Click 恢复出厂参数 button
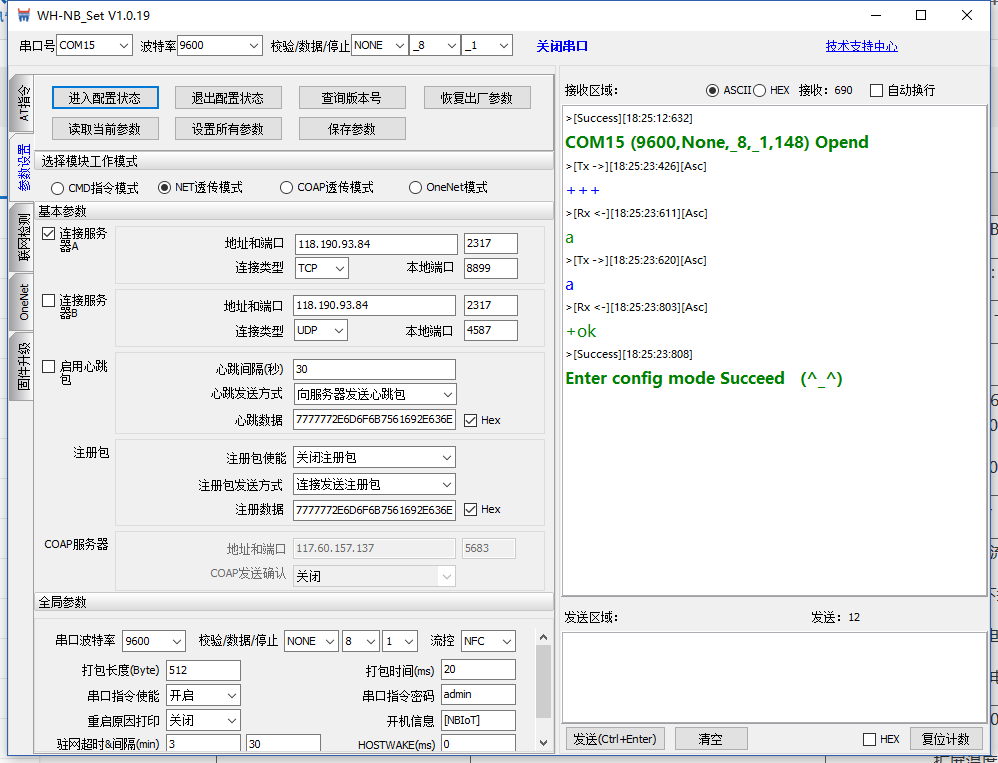The height and width of the screenshot is (763, 998). tap(477, 98)
